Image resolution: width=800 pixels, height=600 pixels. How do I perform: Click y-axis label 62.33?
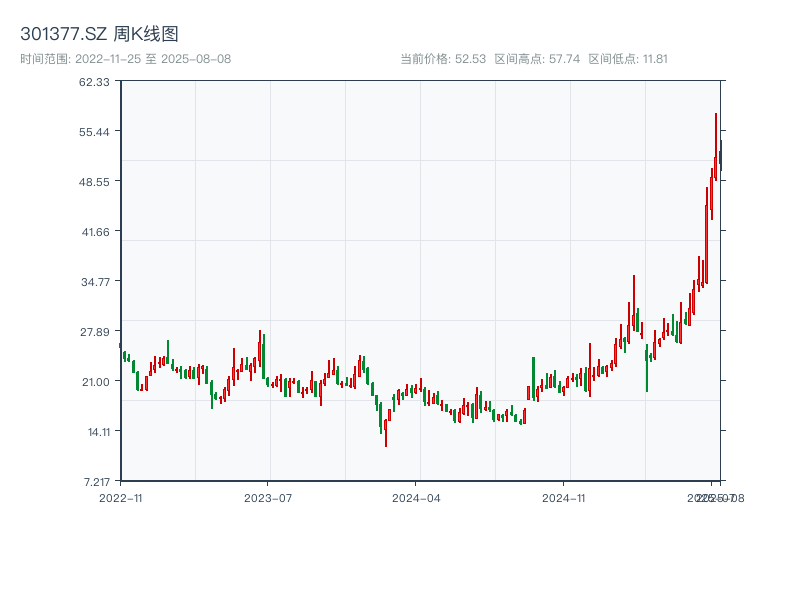tap(94, 82)
